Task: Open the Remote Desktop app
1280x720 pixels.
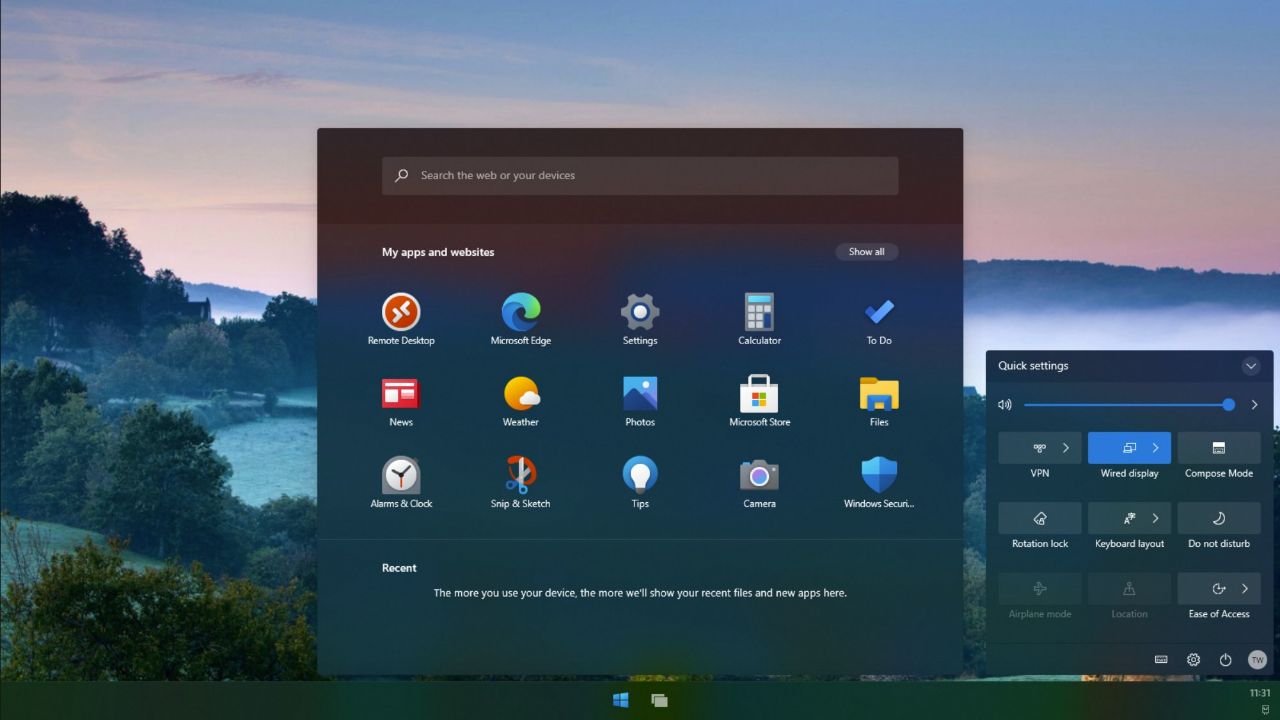Action: (401, 319)
